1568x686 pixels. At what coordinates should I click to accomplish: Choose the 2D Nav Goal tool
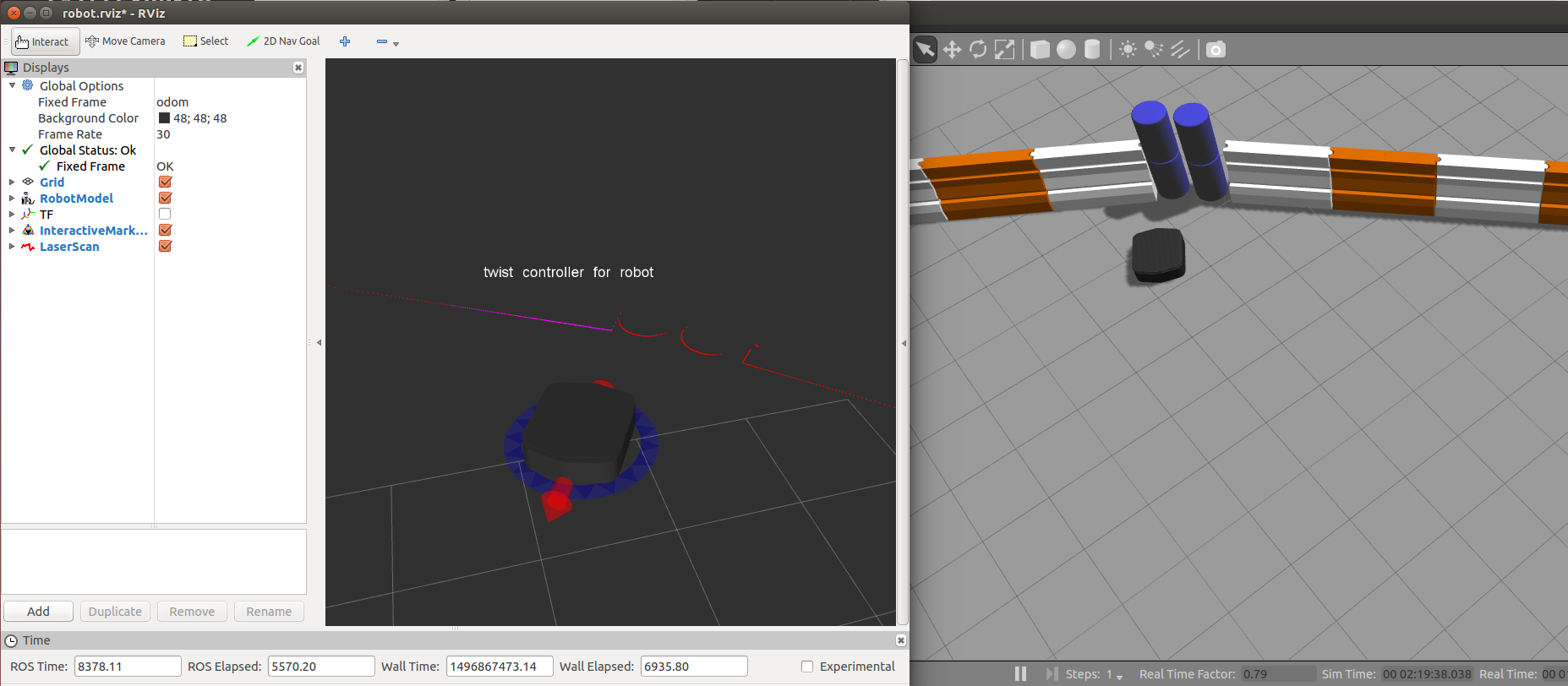click(283, 41)
